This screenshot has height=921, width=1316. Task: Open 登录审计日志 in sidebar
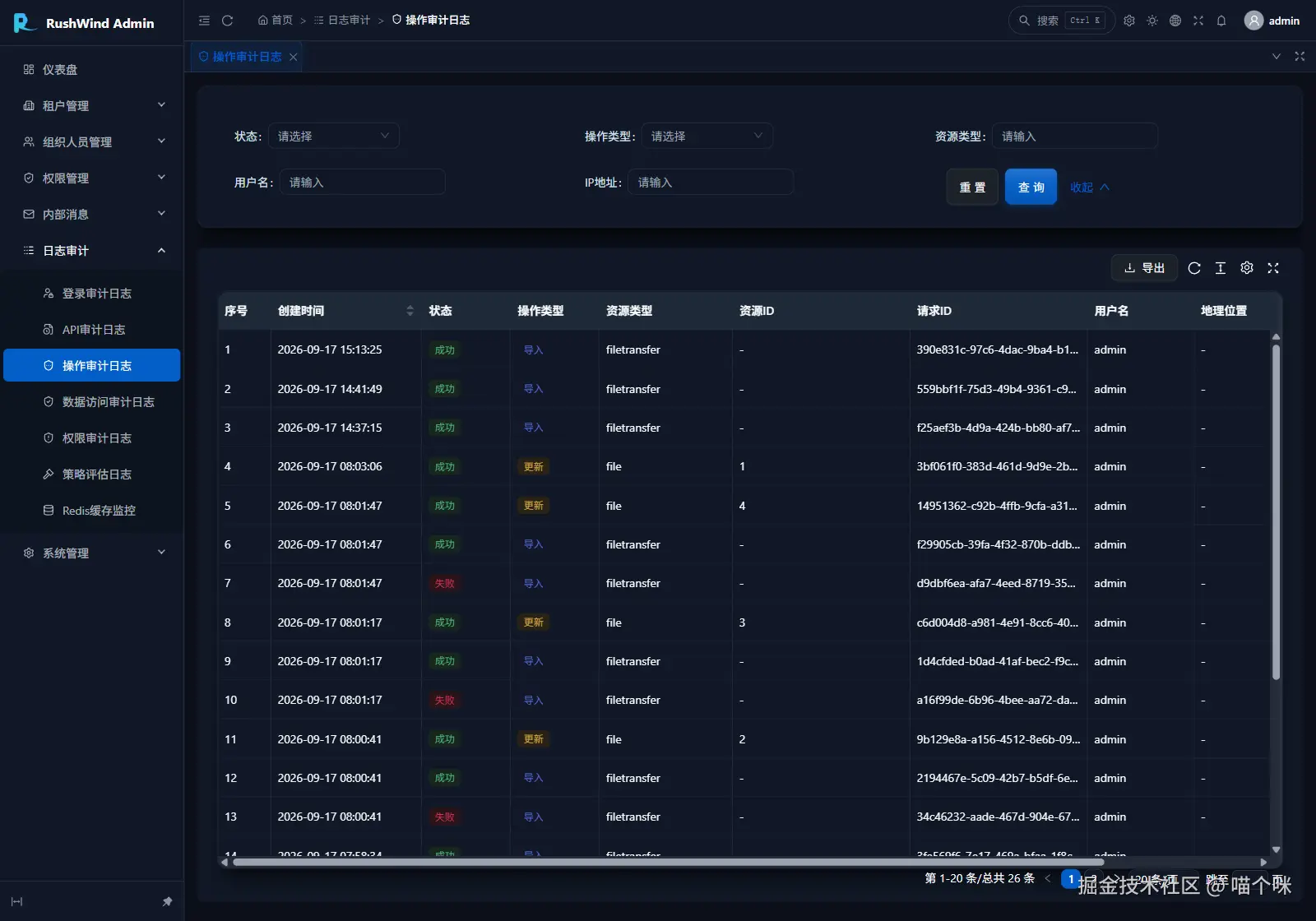(x=92, y=293)
